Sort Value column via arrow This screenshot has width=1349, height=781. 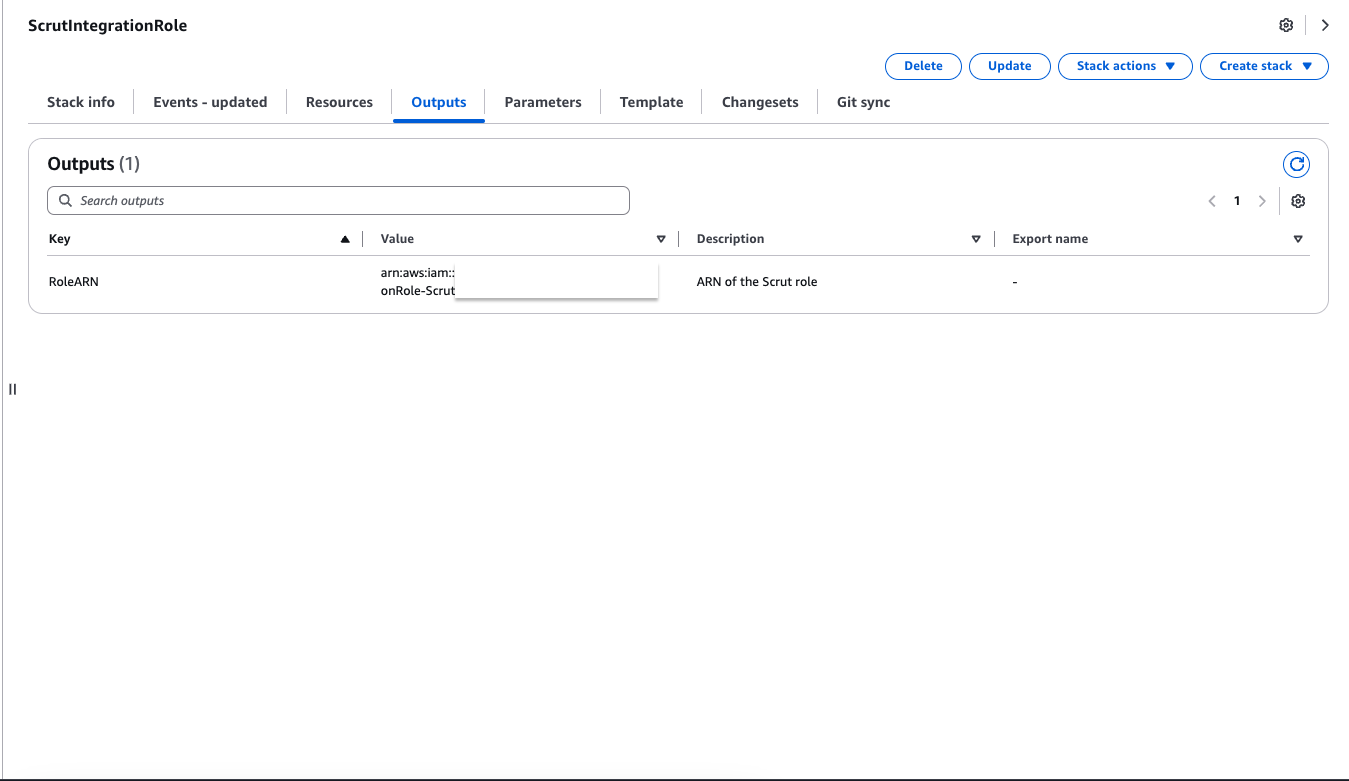(661, 239)
